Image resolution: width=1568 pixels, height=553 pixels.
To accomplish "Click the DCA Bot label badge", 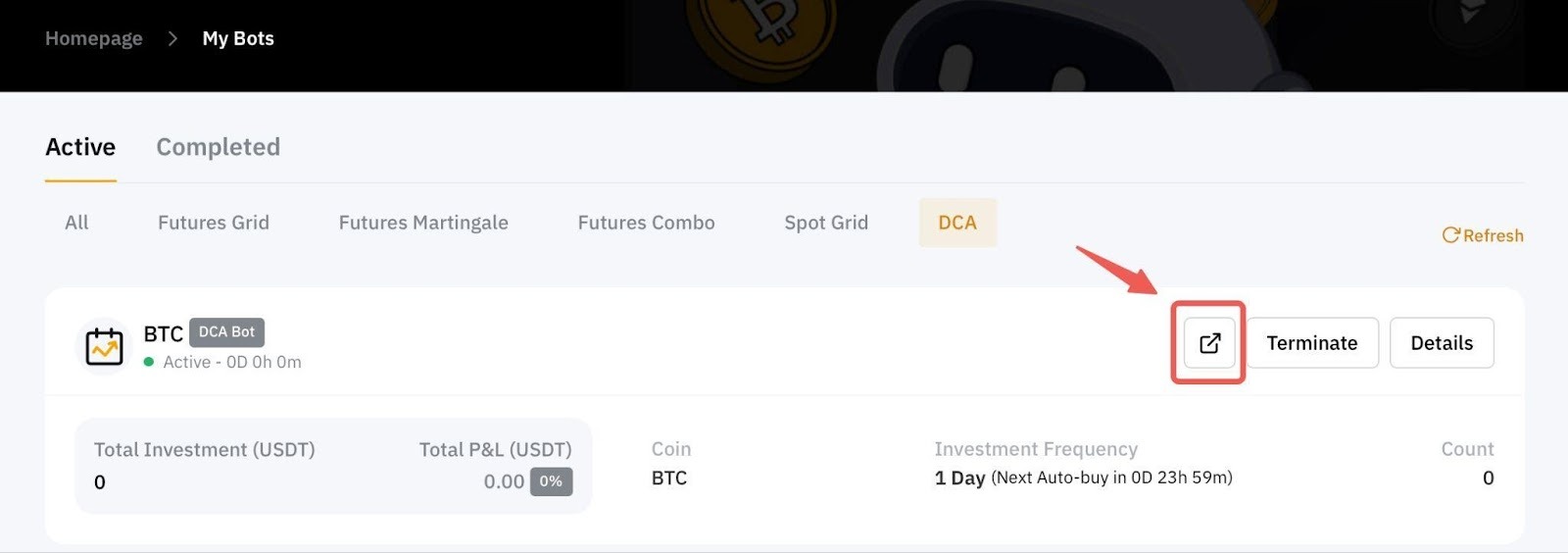I will pos(226,332).
